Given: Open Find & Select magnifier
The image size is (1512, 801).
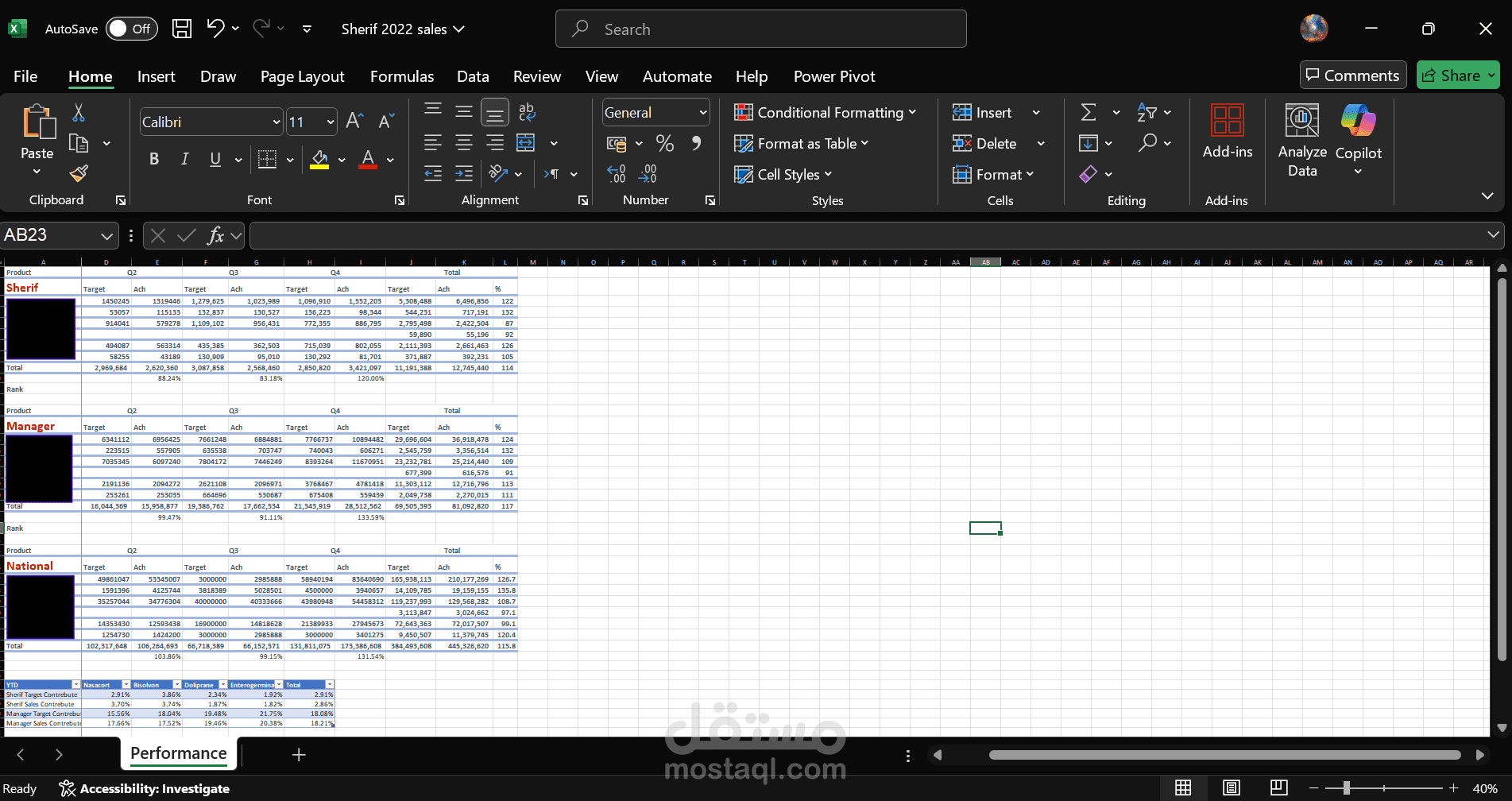Looking at the screenshot, I should click(x=1147, y=143).
